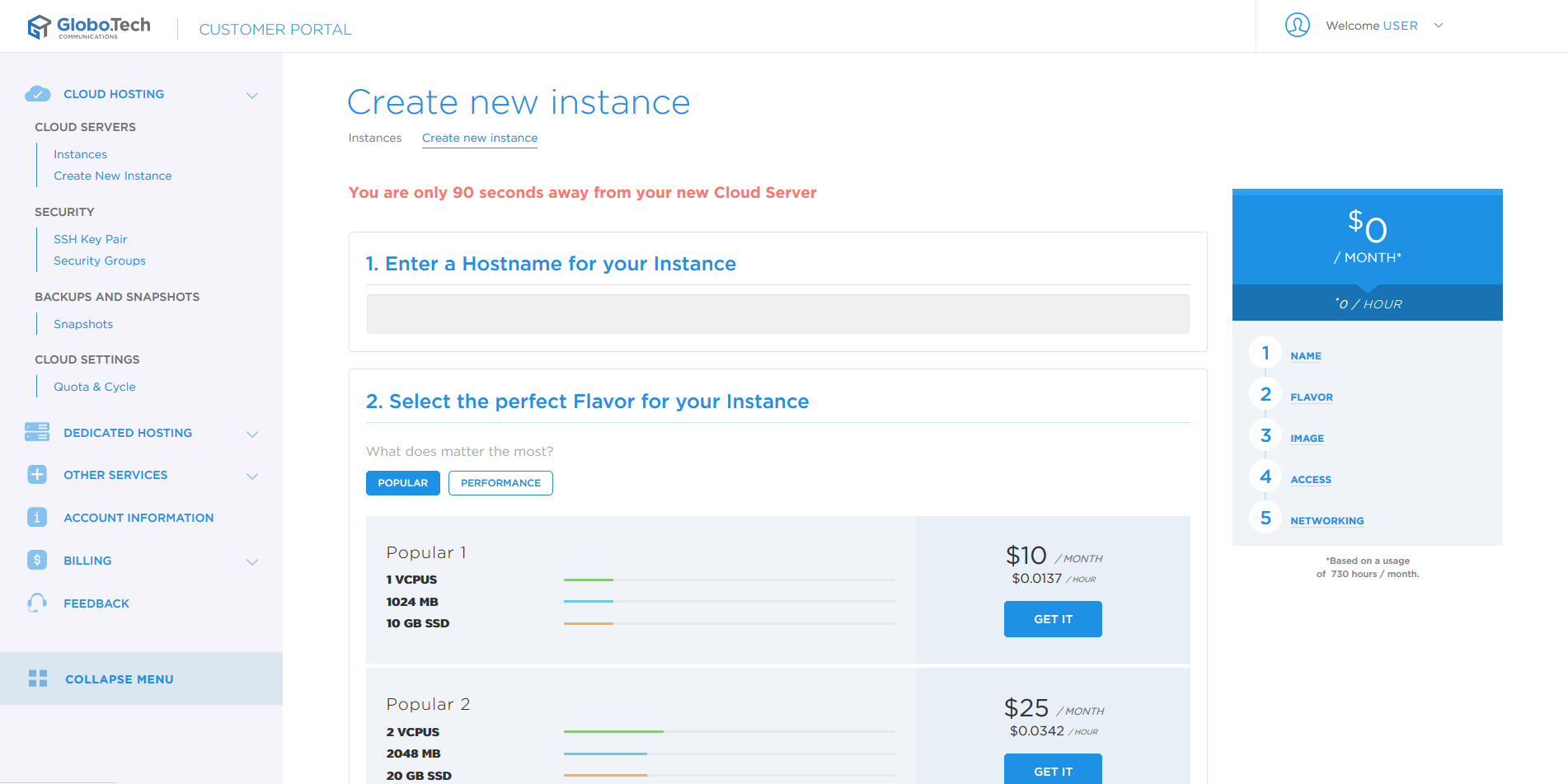This screenshot has height=784, width=1568.
Task: Click Get It for Popular 2
Action: [1053, 769]
